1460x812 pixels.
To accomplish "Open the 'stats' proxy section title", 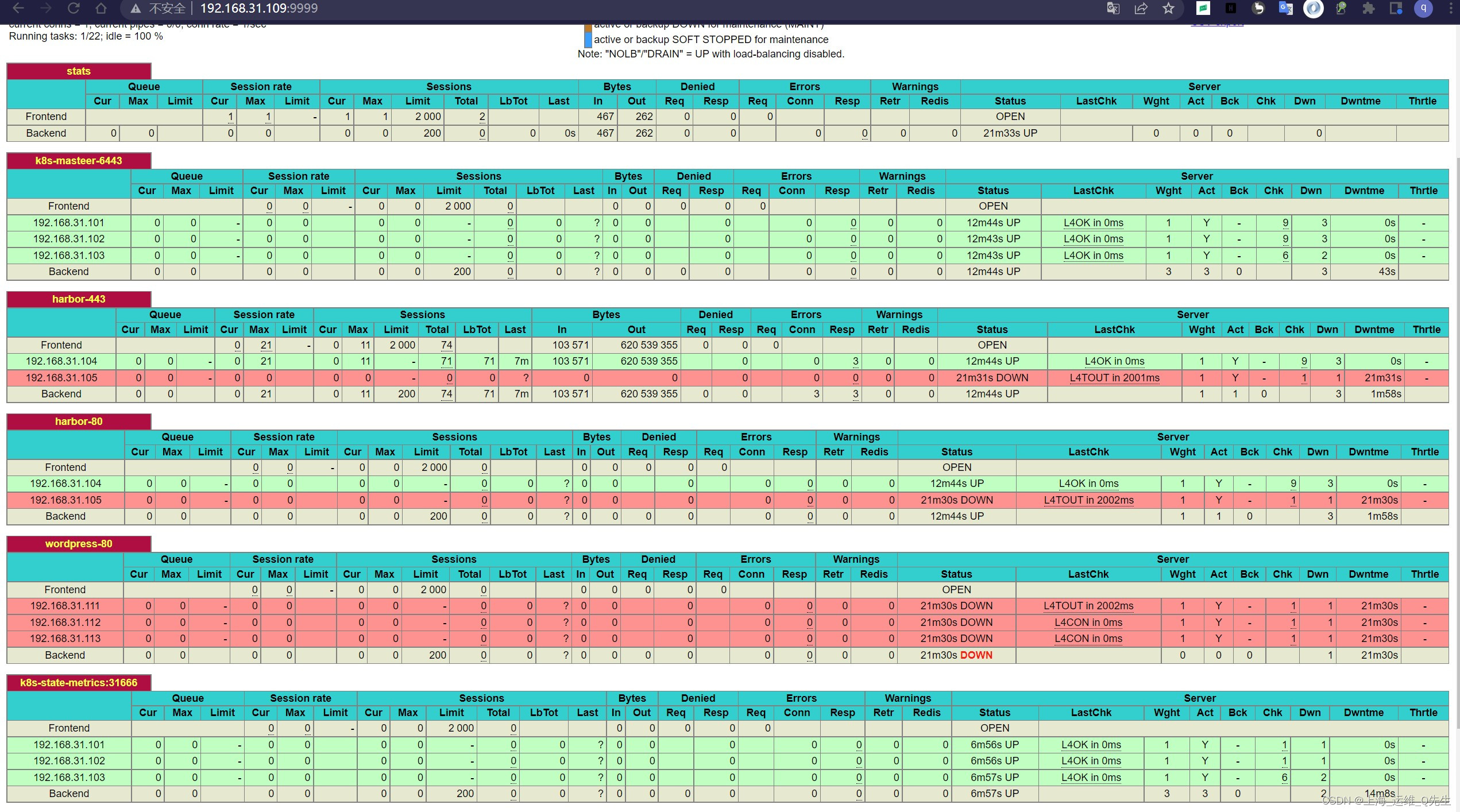I will click(79, 71).
